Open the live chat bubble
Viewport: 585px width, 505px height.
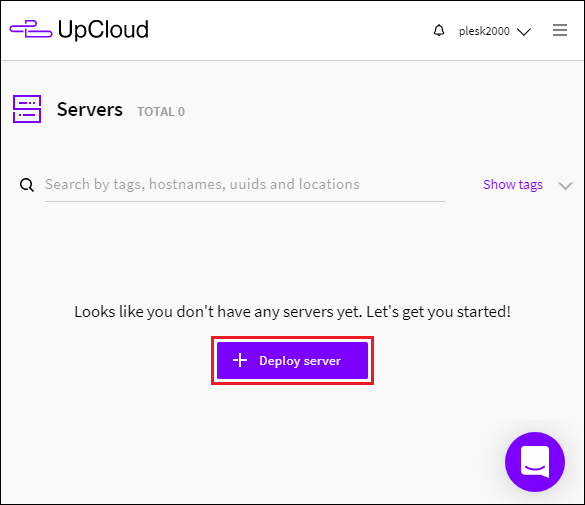(535, 462)
